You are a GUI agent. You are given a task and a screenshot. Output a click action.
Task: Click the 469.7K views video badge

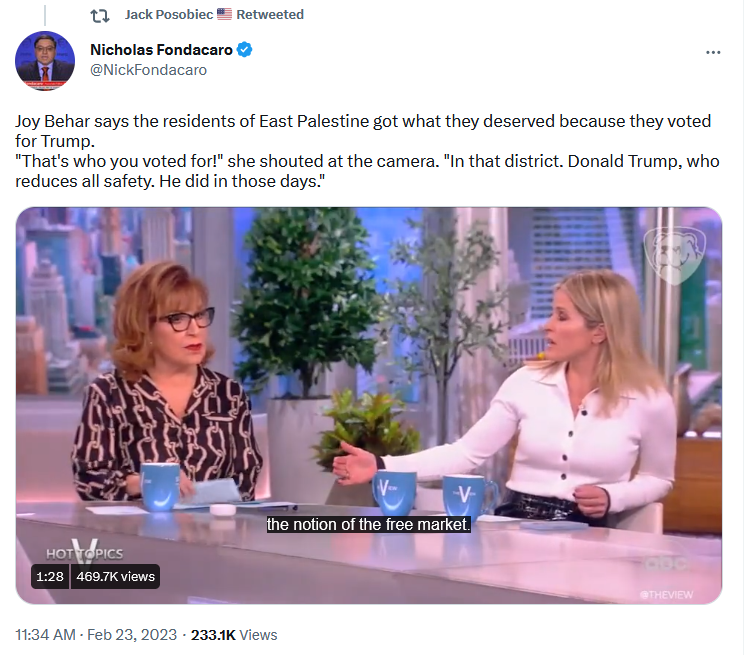(115, 577)
